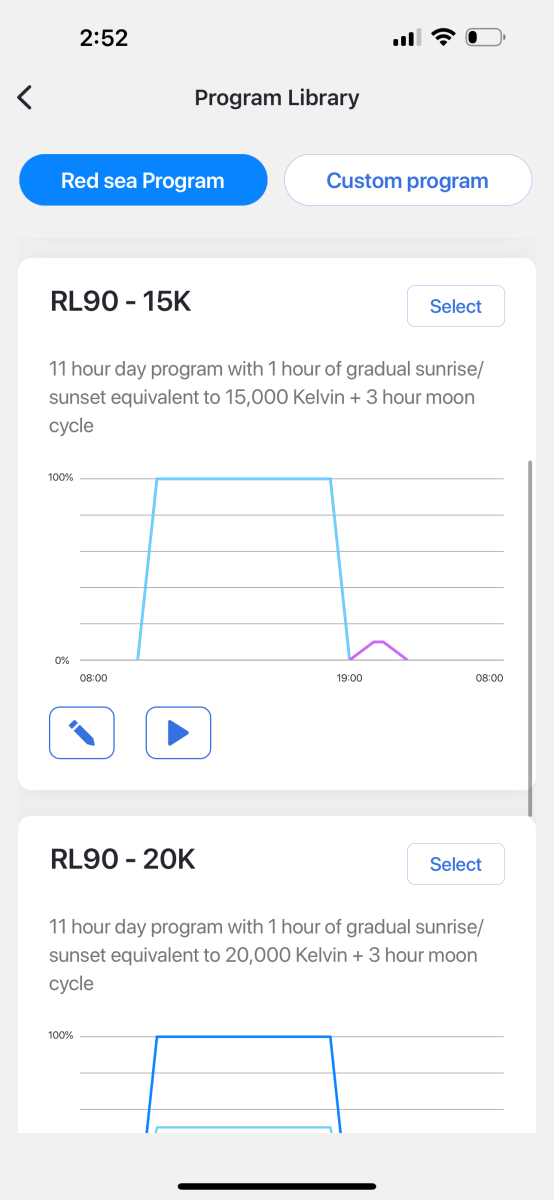Tap the 15,000 Kelvin program description
This screenshot has width=554, height=1200.
[266, 397]
